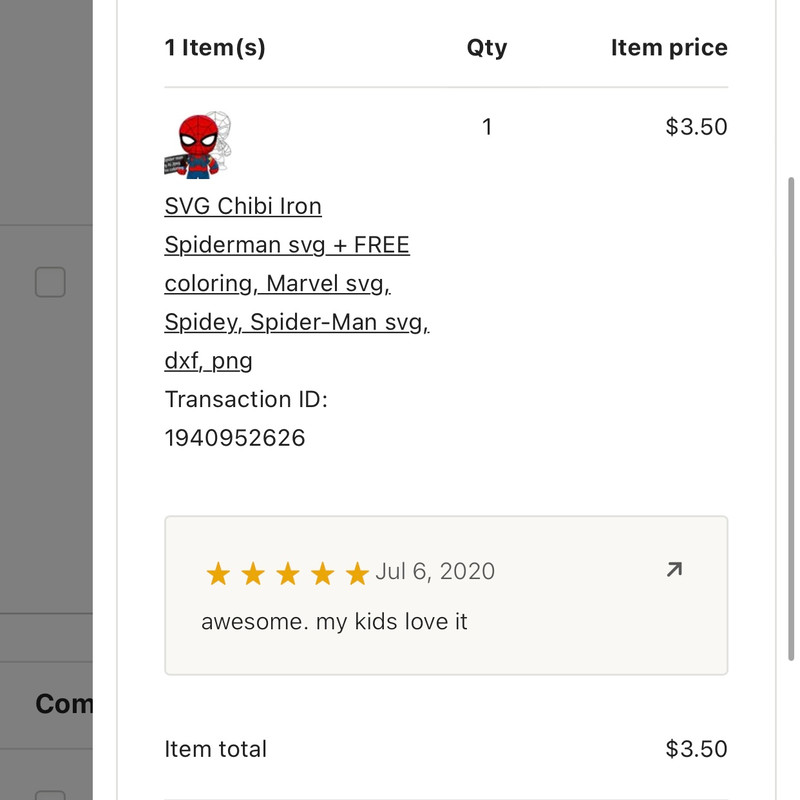800x800 pixels.
Task: Click the second star of the review rating
Action: (x=252, y=574)
